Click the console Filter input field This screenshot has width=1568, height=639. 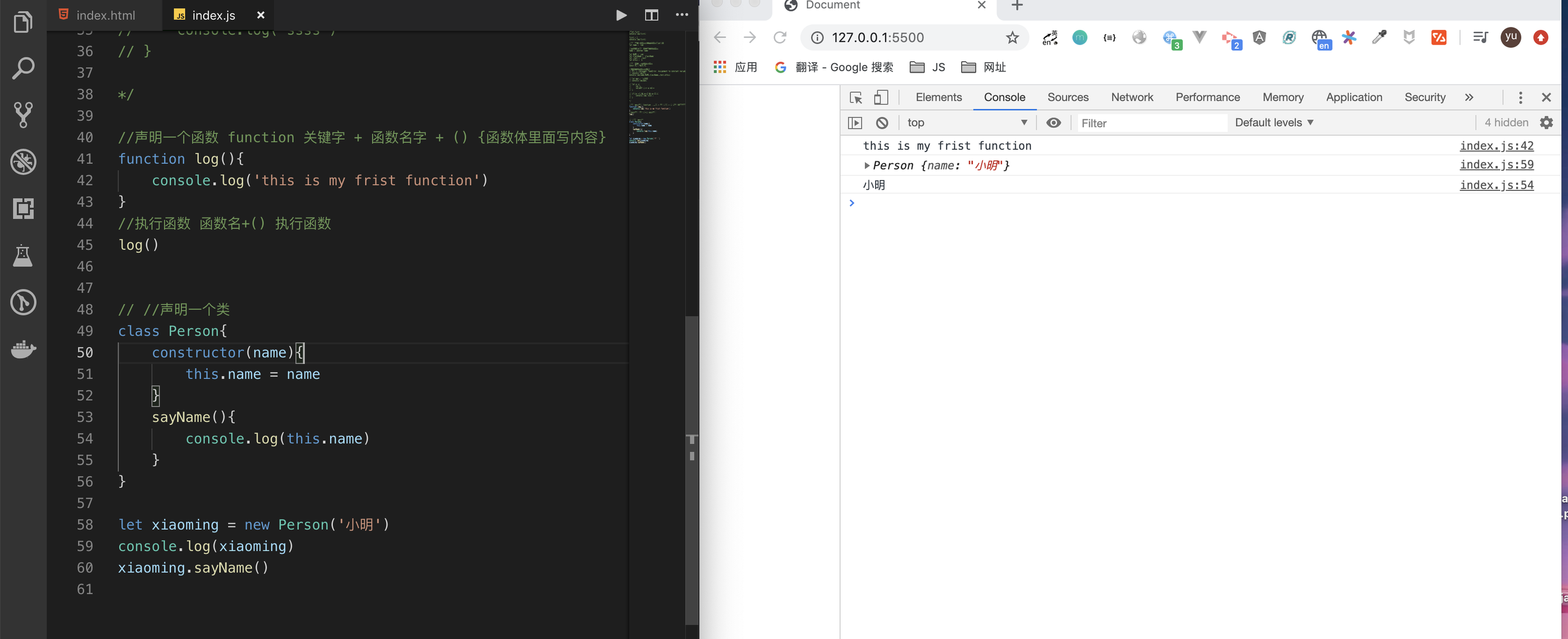click(x=1151, y=123)
